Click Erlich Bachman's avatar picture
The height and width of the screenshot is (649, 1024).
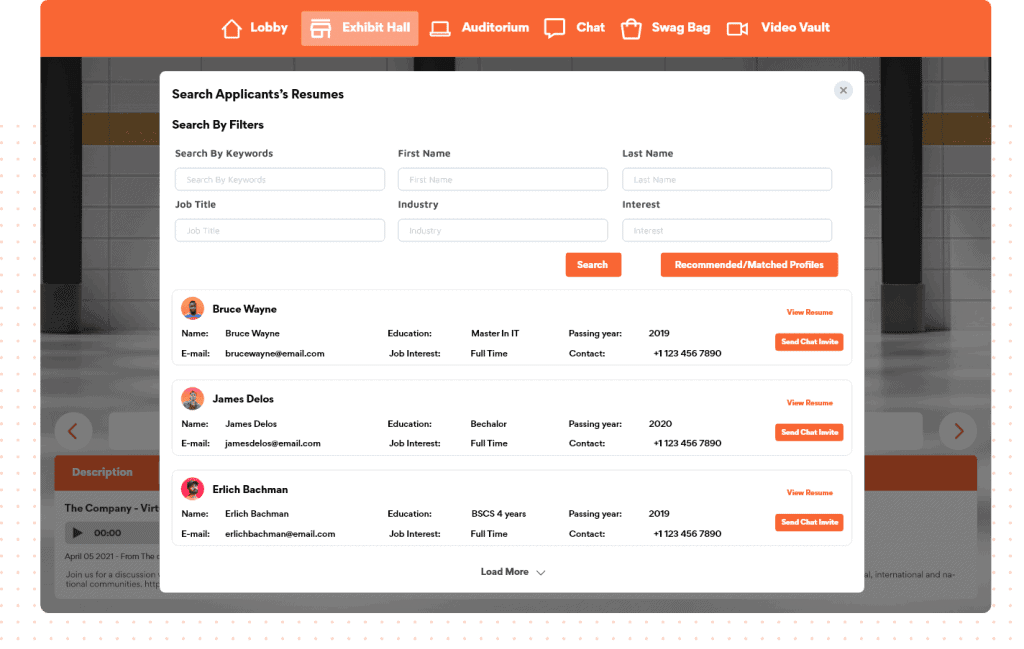(193, 488)
